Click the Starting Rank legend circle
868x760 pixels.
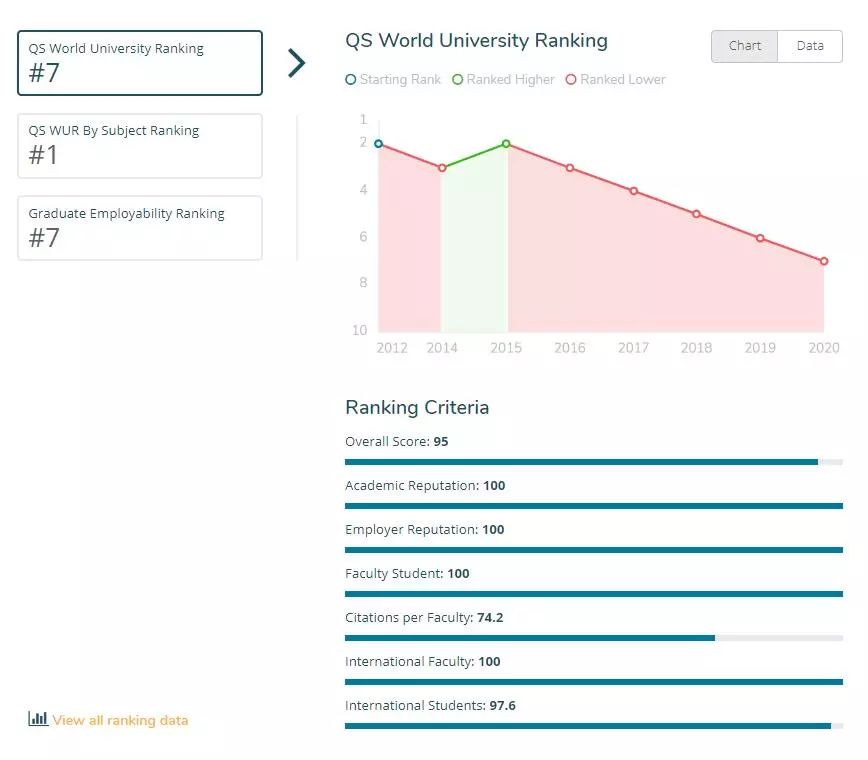click(351, 80)
